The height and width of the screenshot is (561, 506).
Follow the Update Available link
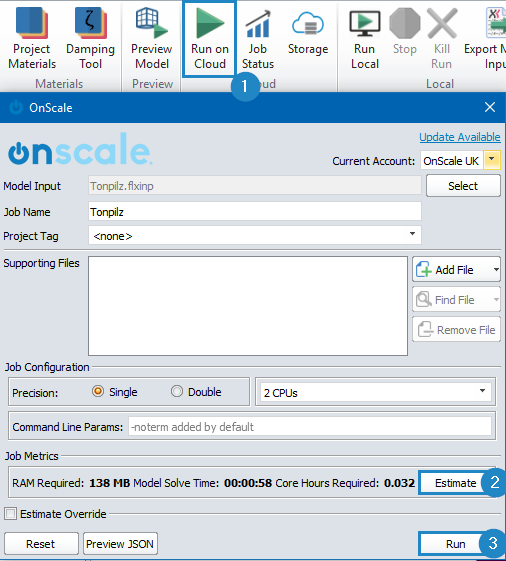[459, 137]
